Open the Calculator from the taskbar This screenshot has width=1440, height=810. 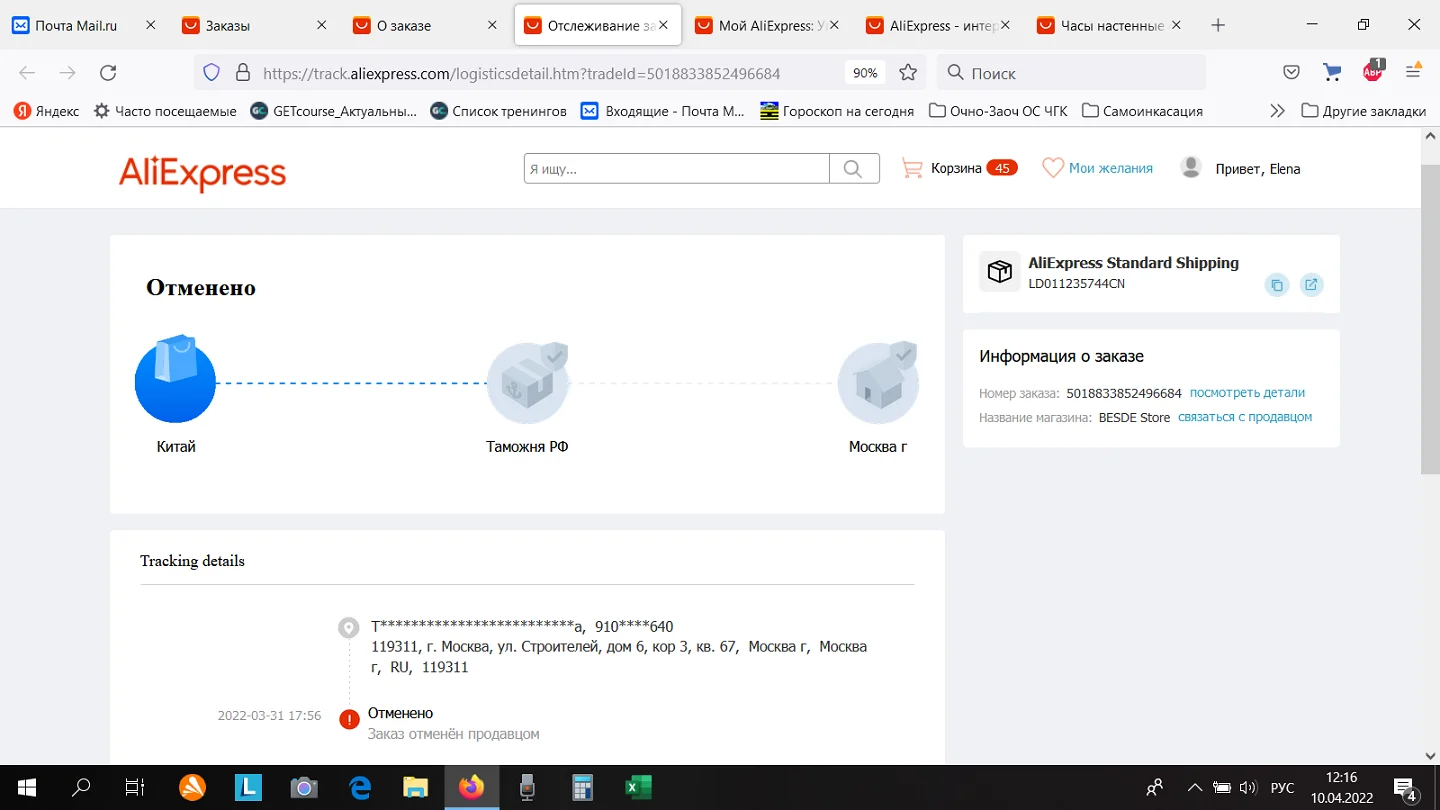click(582, 787)
